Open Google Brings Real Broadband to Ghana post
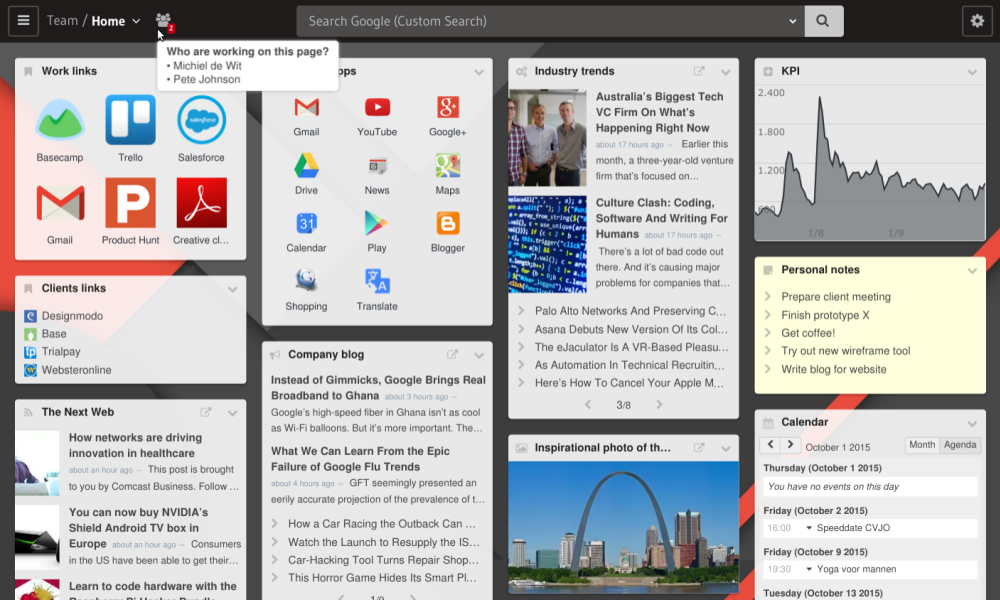Viewport: 1000px width, 600px height. point(378,388)
